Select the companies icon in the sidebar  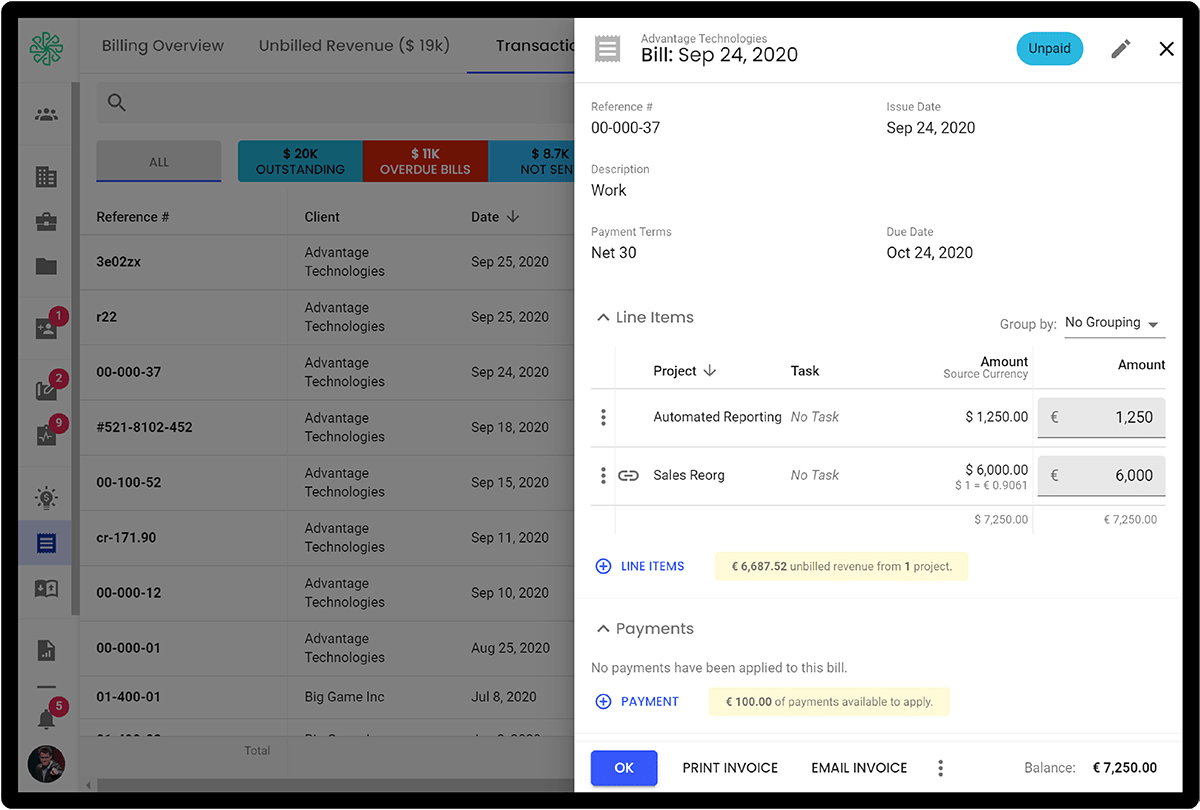44,176
